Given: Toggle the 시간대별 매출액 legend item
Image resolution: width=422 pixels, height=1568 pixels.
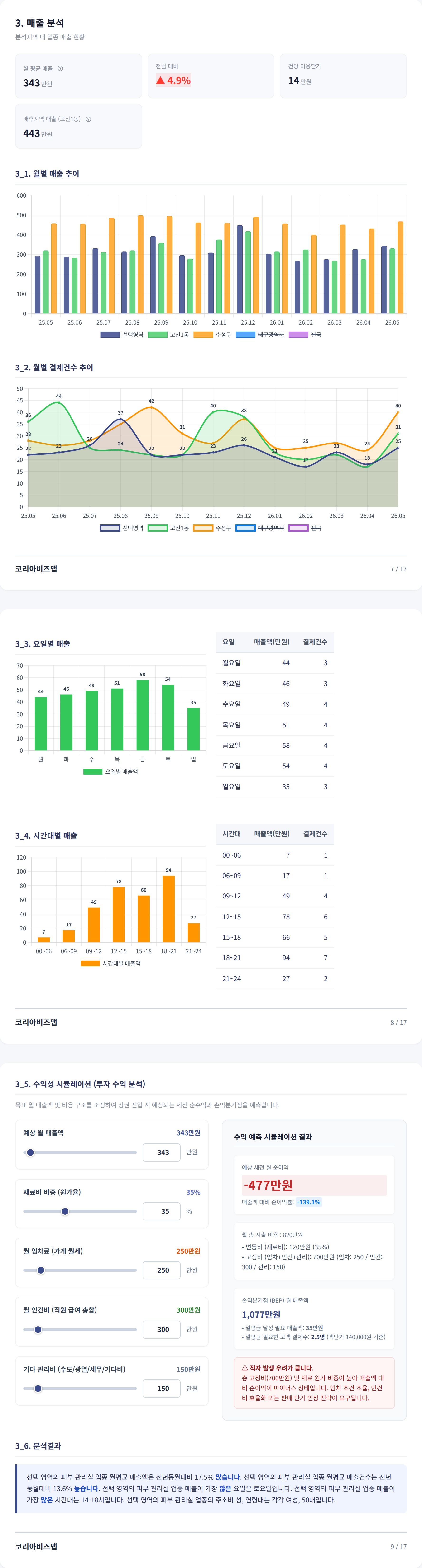Looking at the screenshot, I should (110, 963).
